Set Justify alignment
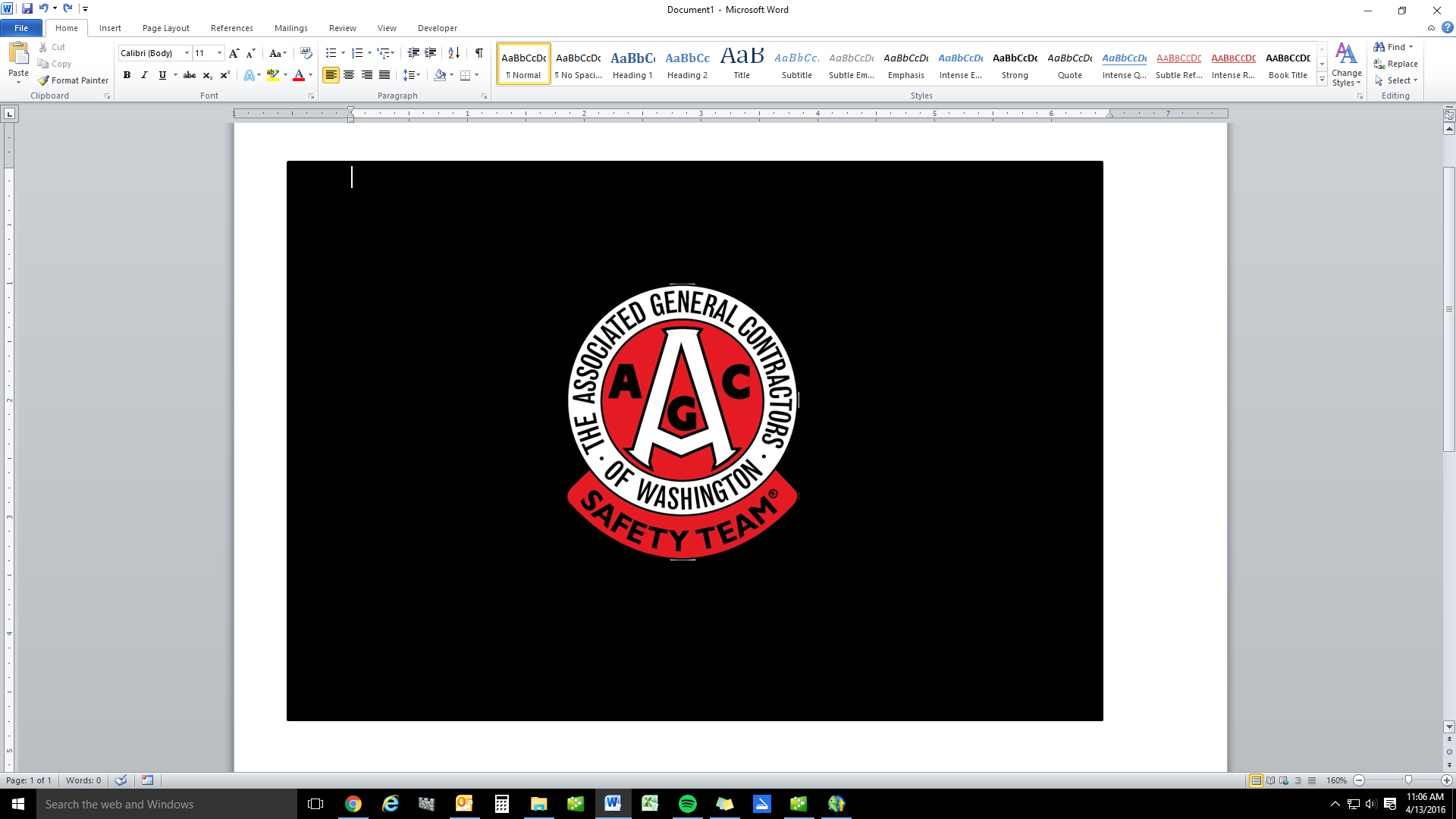 point(384,75)
